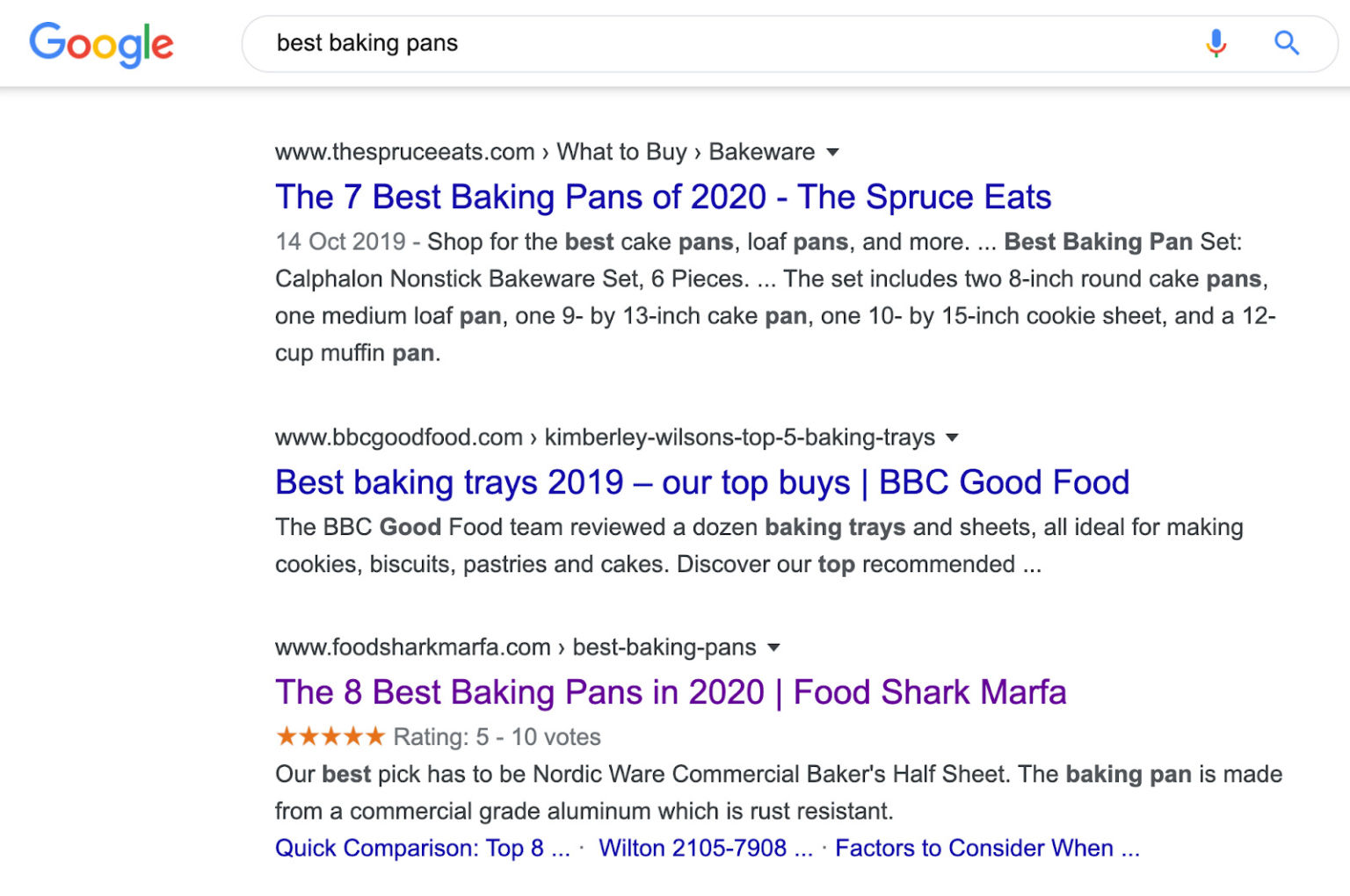Visit 'The 8 Best Baking Pans in 2020' result
1350x896 pixels.
(x=670, y=692)
